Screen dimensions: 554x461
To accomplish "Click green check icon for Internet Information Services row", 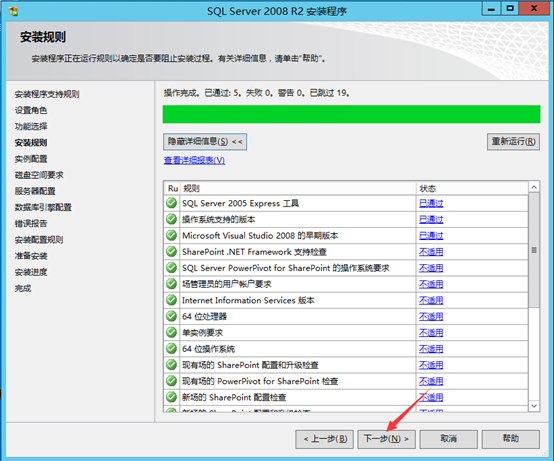I will [x=171, y=300].
